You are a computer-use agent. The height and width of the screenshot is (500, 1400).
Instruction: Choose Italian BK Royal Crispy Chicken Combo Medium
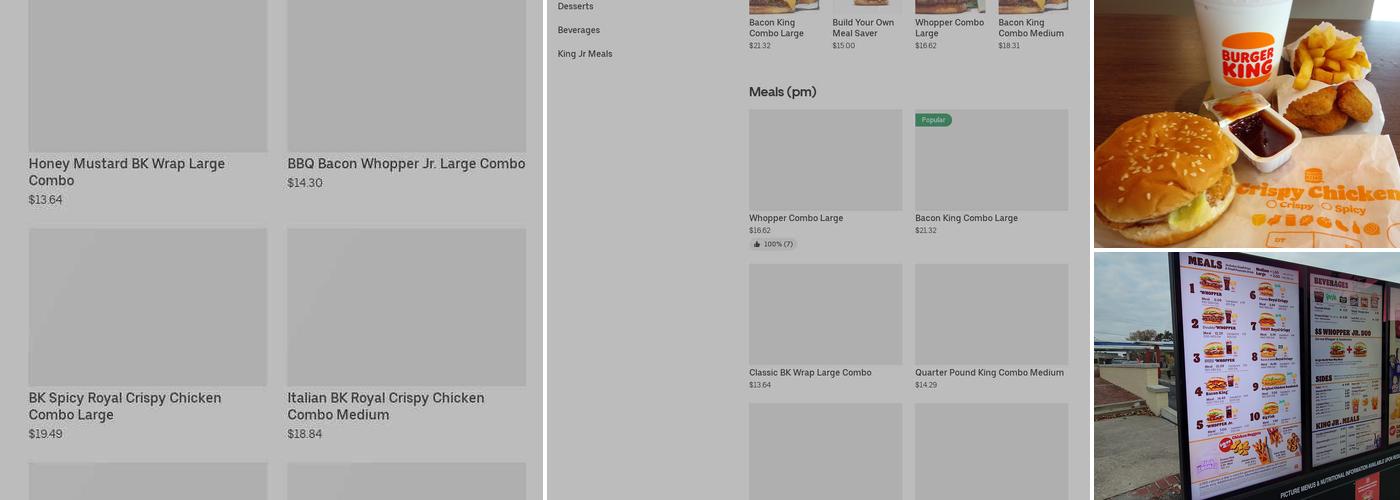tap(386, 406)
